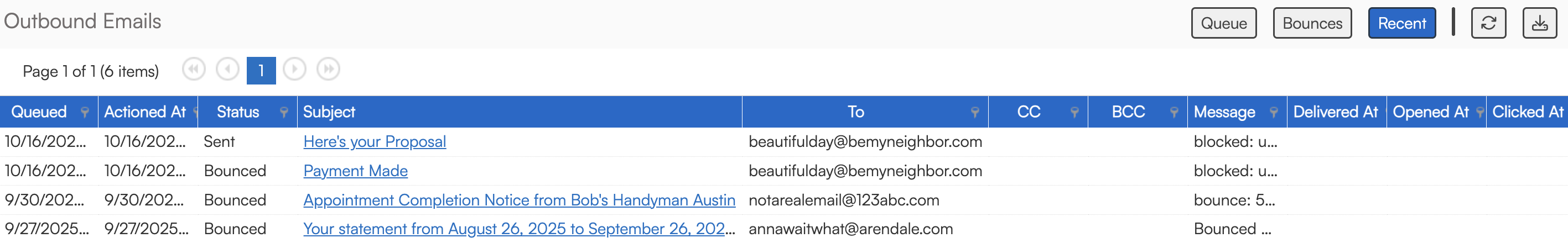Go to first page arrow
This screenshot has width=1568, height=243.
(x=194, y=69)
